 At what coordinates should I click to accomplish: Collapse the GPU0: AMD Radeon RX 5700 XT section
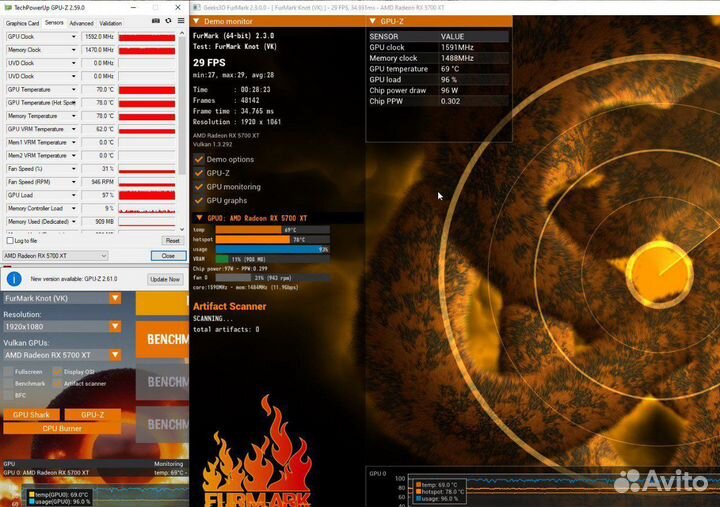click(x=199, y=218)
